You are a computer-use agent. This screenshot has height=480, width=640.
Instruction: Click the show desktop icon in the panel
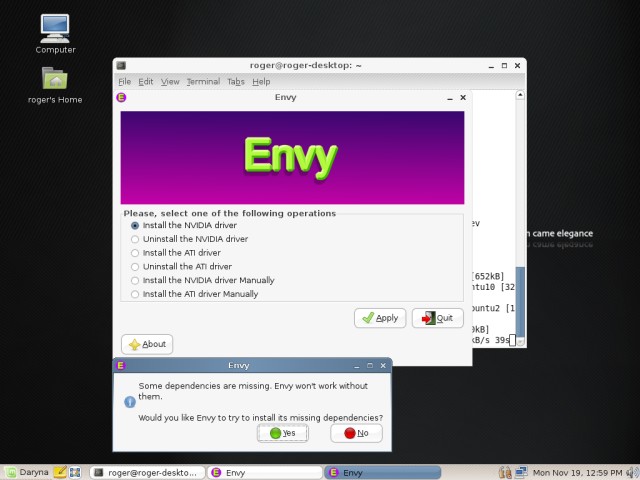pos(75,473)
